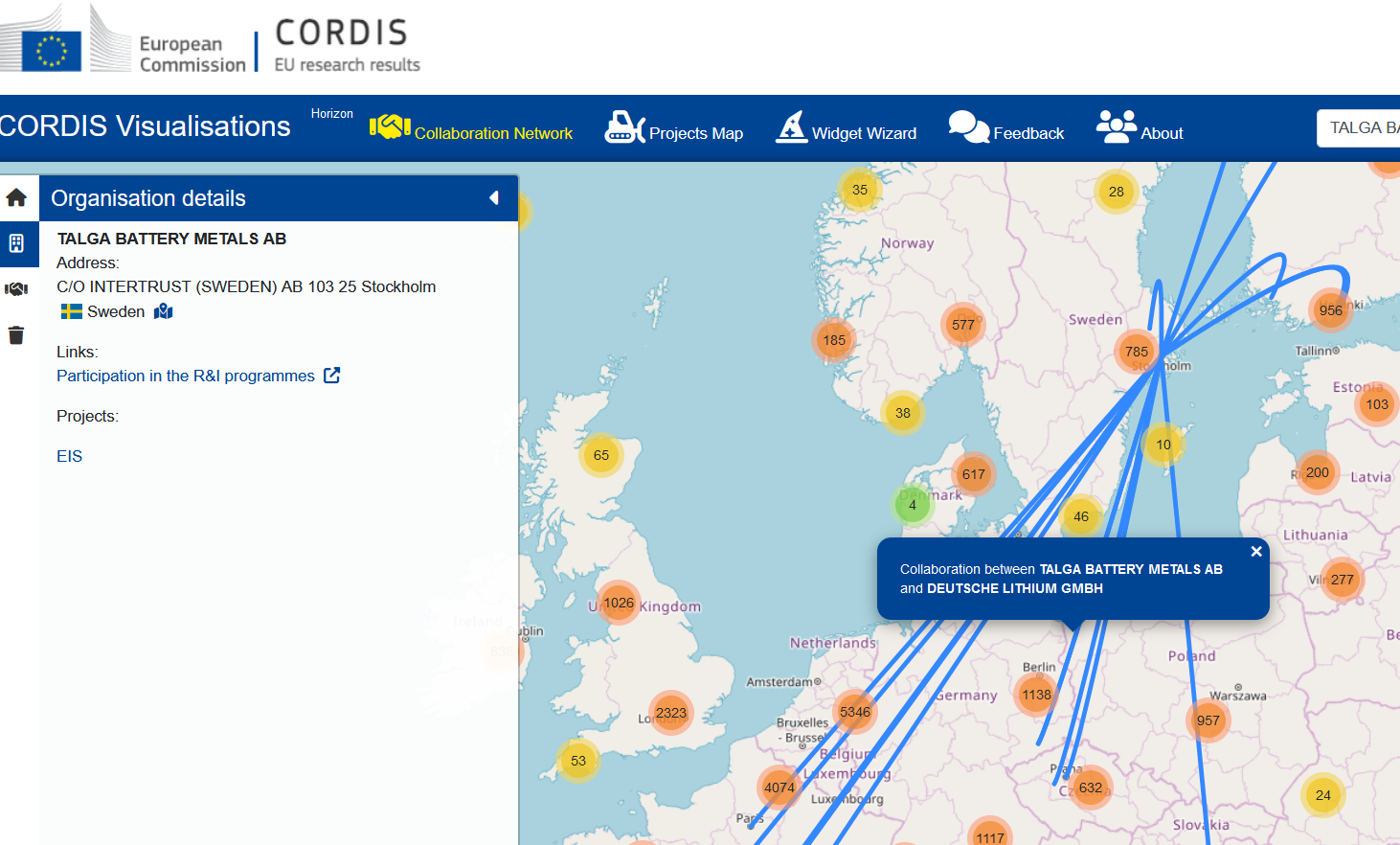Click the Widget Wizard hat icon
Image resolution: width=1400 pixels, height=845 pixels.
coord(792,126)
